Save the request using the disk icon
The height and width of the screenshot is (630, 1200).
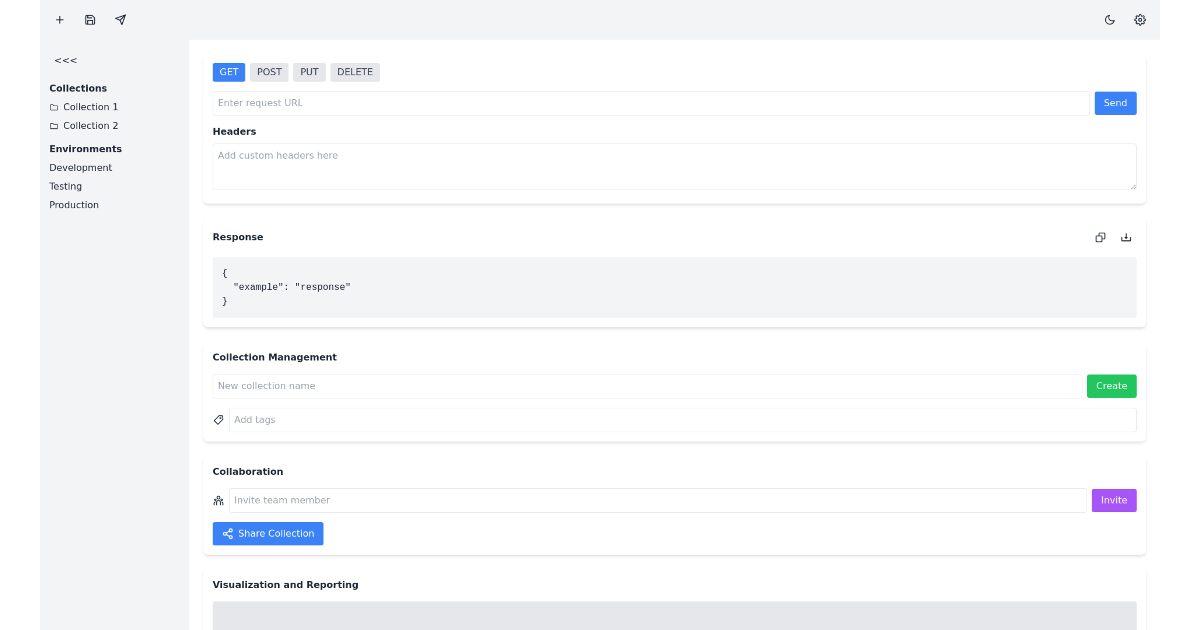(89, 20)
